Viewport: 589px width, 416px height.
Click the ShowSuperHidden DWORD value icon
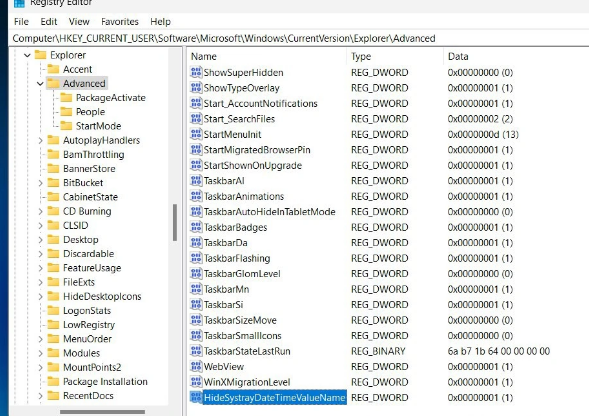tap(196, 72)
